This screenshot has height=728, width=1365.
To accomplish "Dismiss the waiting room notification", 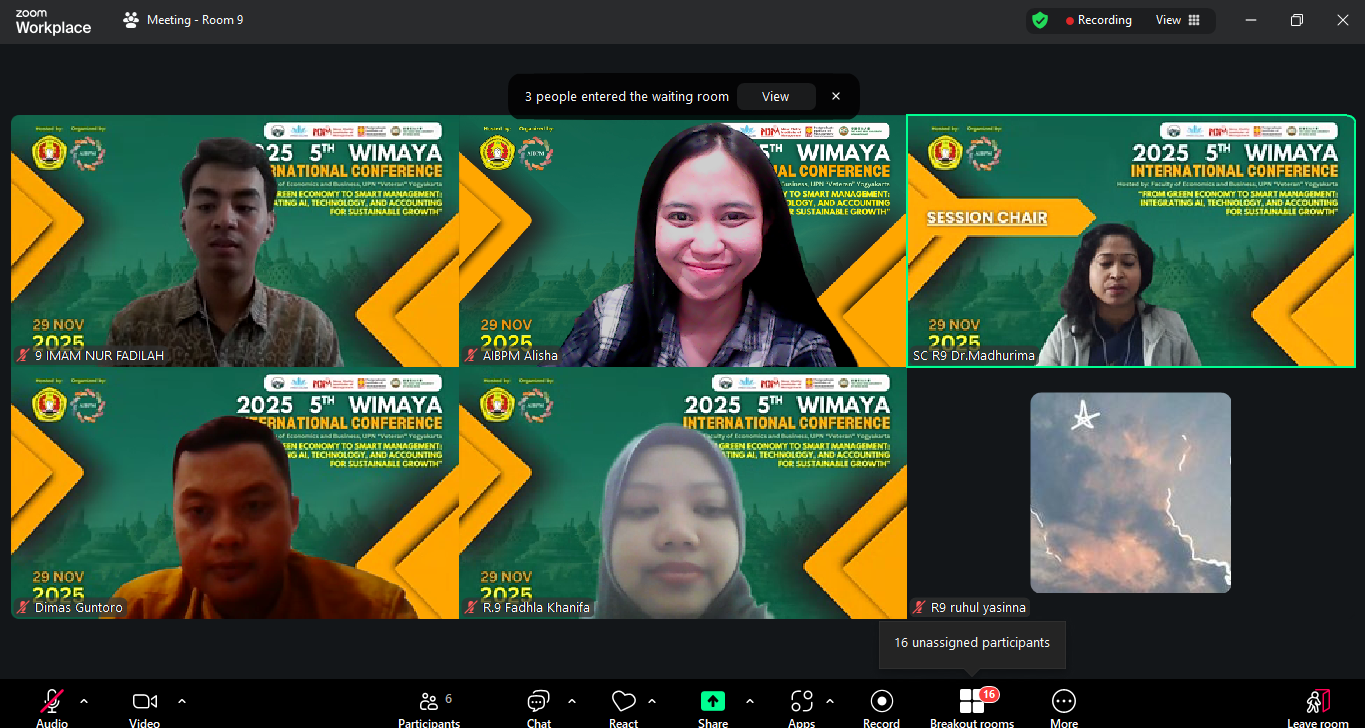I will (x=836, y=97).
